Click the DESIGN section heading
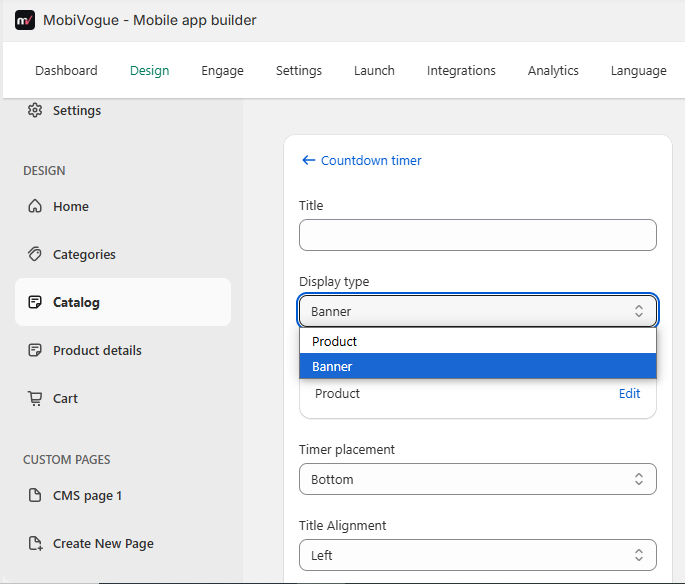The height and width of the screenshot is (584, 685). click(44, 170)
